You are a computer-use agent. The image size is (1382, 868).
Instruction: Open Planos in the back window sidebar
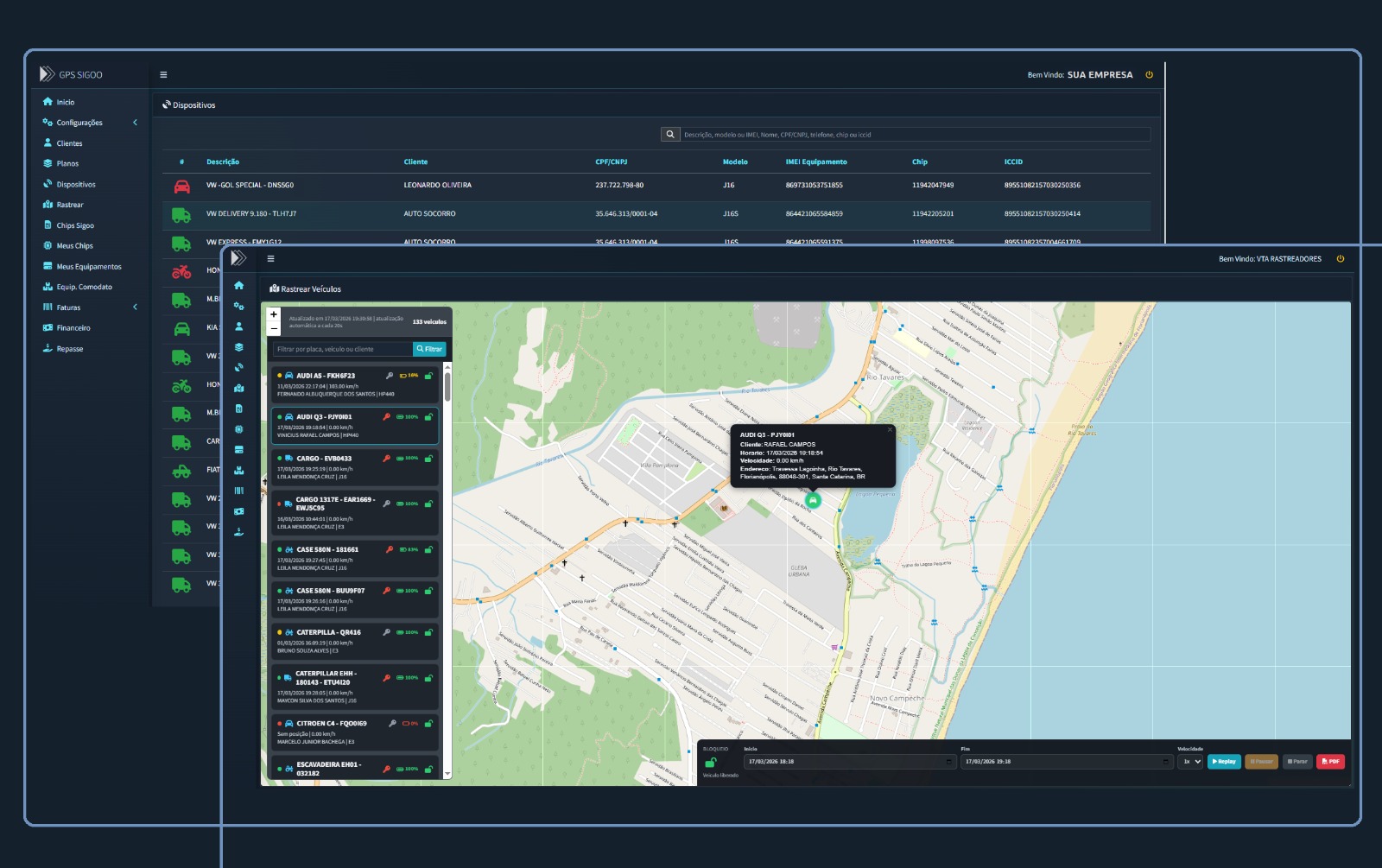pyautogui.click(x=60, y=163)
